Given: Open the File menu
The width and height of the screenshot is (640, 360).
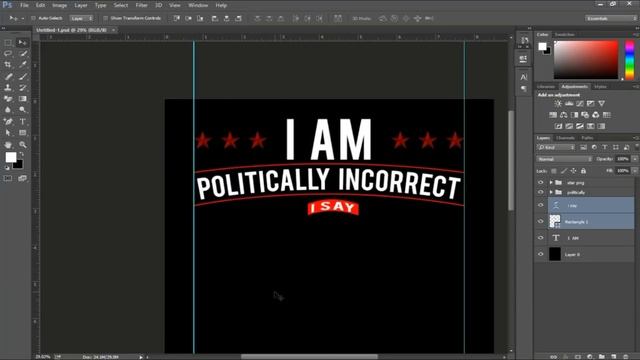Looking at the screenshot, I should (x=24, y=5).
